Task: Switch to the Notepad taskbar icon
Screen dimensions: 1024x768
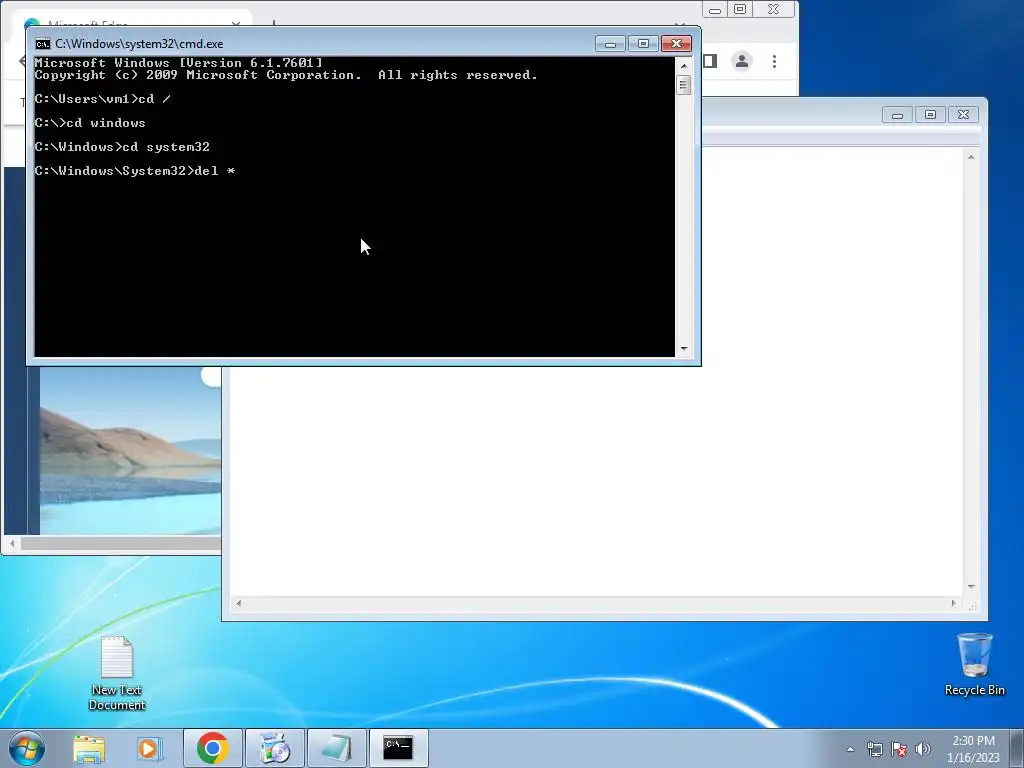Action: coord(336,748)
